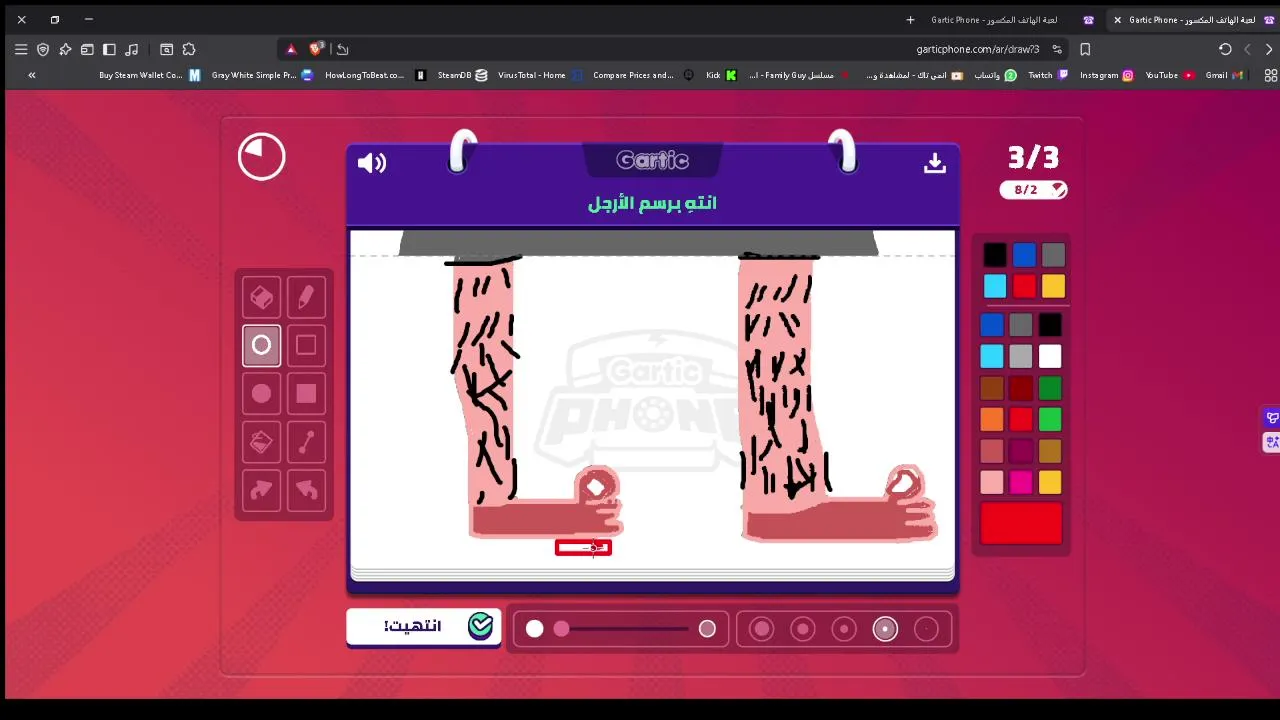Pick the dark red color swatch
The image size is (1280, 720).
[1020, 388]
